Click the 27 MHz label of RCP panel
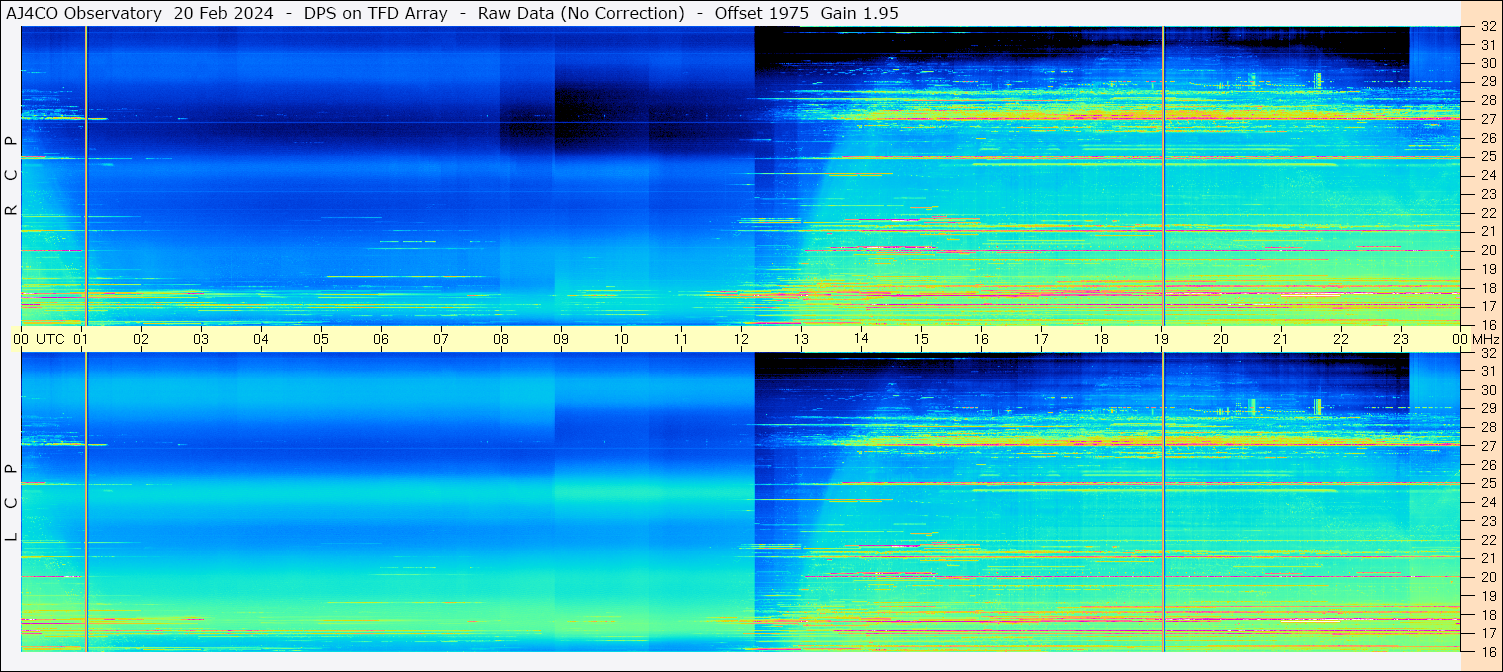This screenshot has height=672, width=1503. (1488, 119)
